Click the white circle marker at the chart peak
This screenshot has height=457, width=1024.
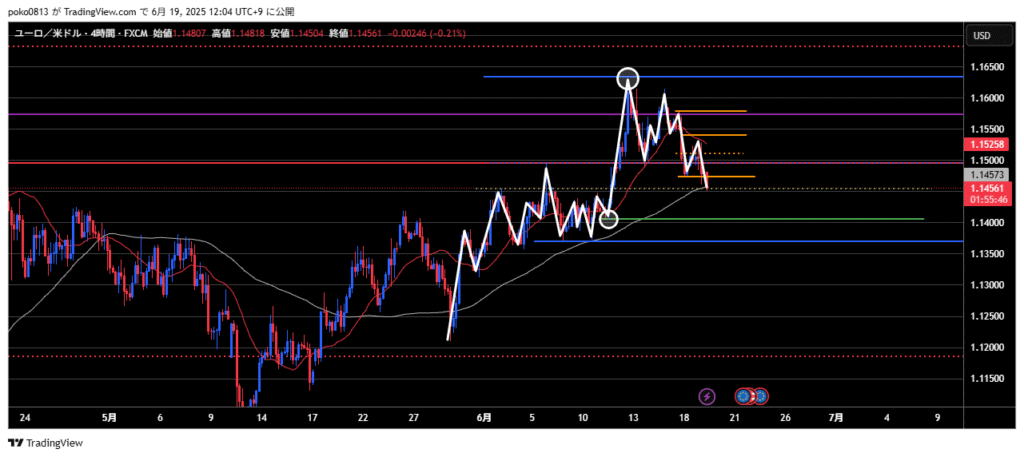[628, 77]
